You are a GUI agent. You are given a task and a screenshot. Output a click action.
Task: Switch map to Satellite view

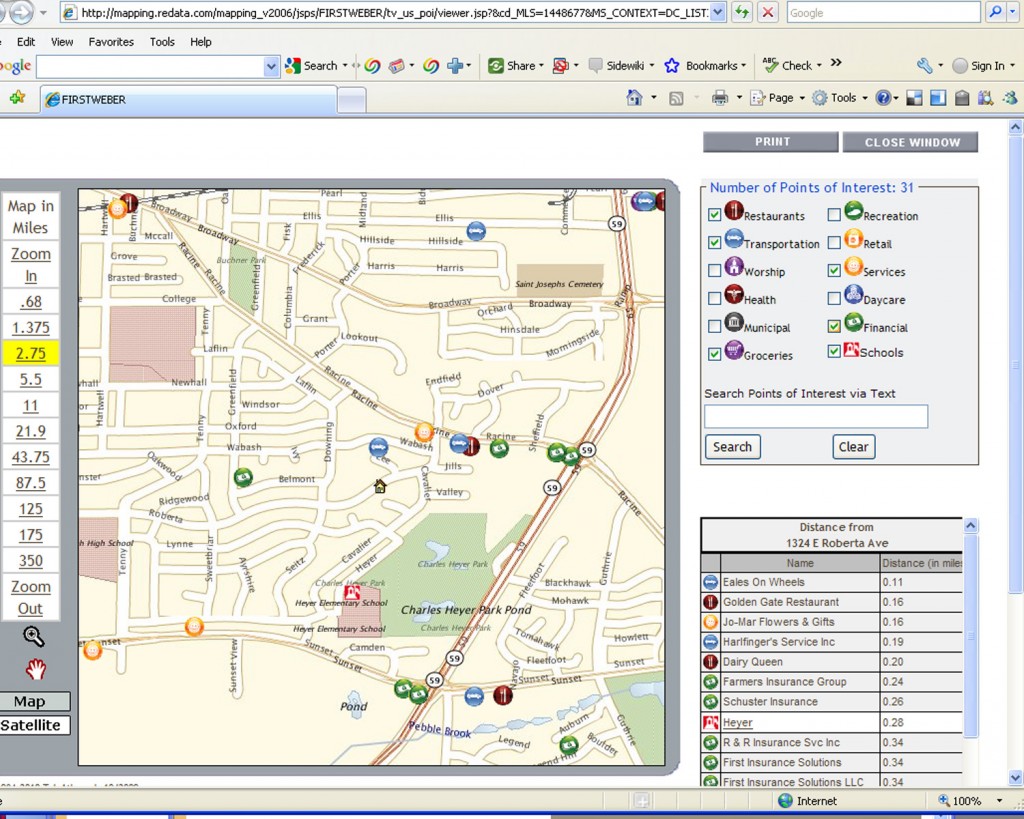(x=35, y=725)
